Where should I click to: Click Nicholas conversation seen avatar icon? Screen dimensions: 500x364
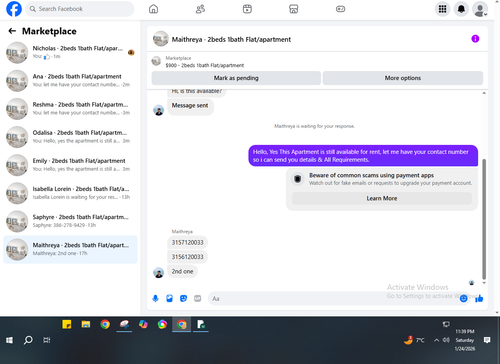(x=131, y=52)
